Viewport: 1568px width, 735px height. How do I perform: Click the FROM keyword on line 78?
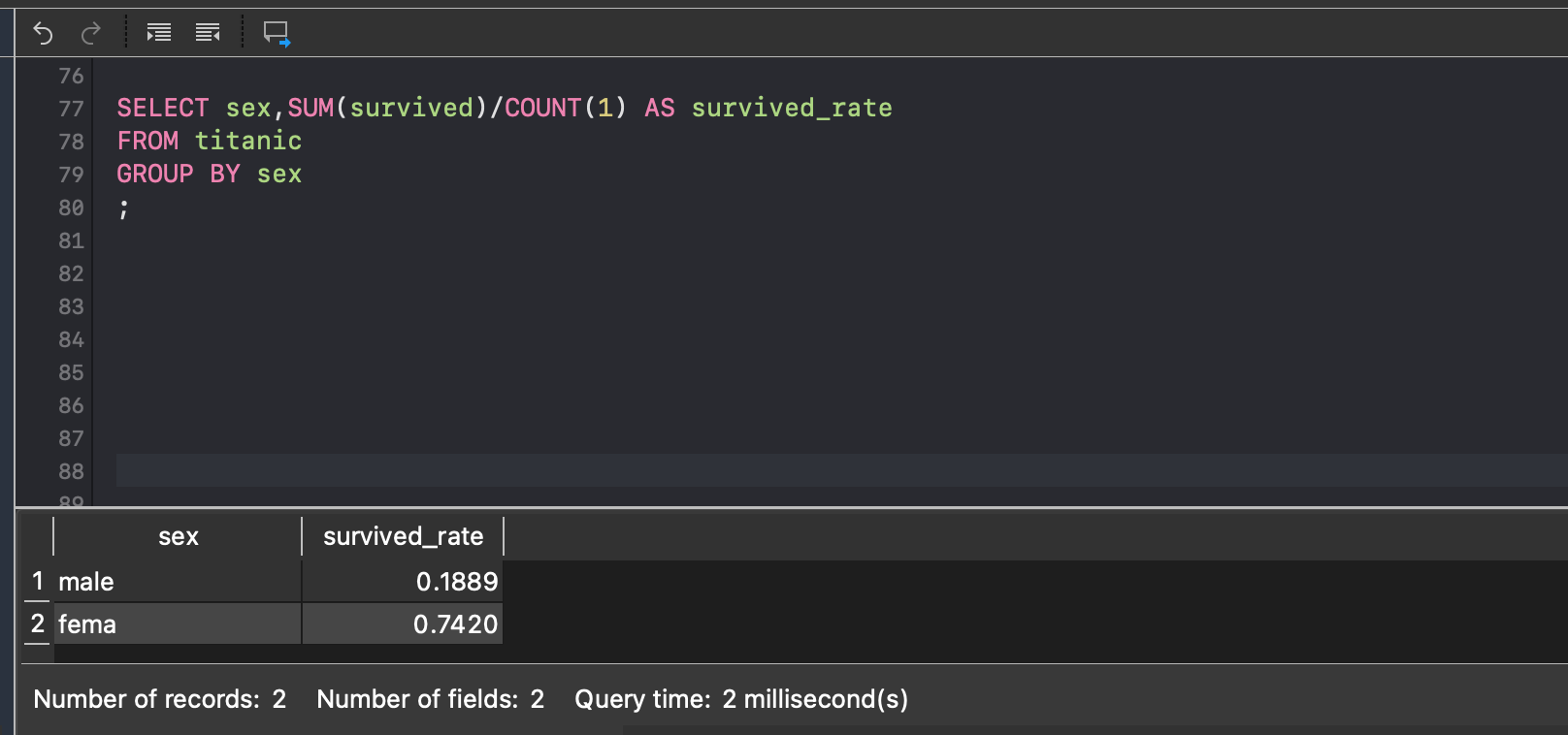[147, 141]
